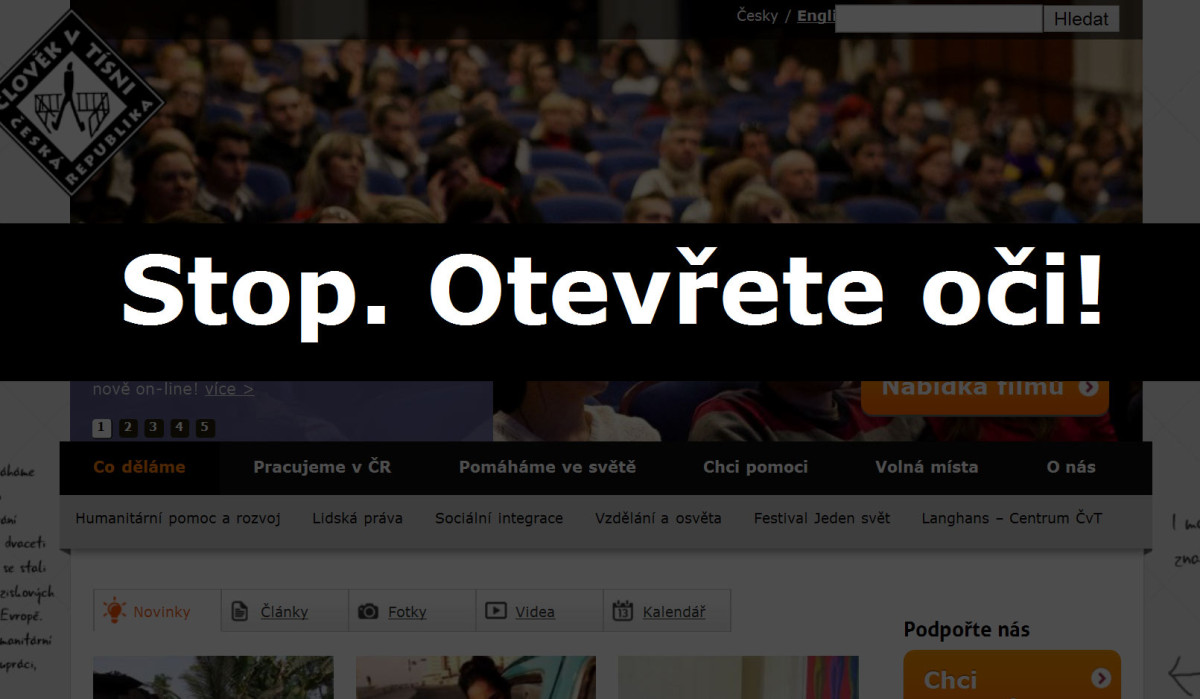The height and width of the screenshot is (699, 1200).
Task: Jump to carousel slide 5
Action: coord(205,428)
